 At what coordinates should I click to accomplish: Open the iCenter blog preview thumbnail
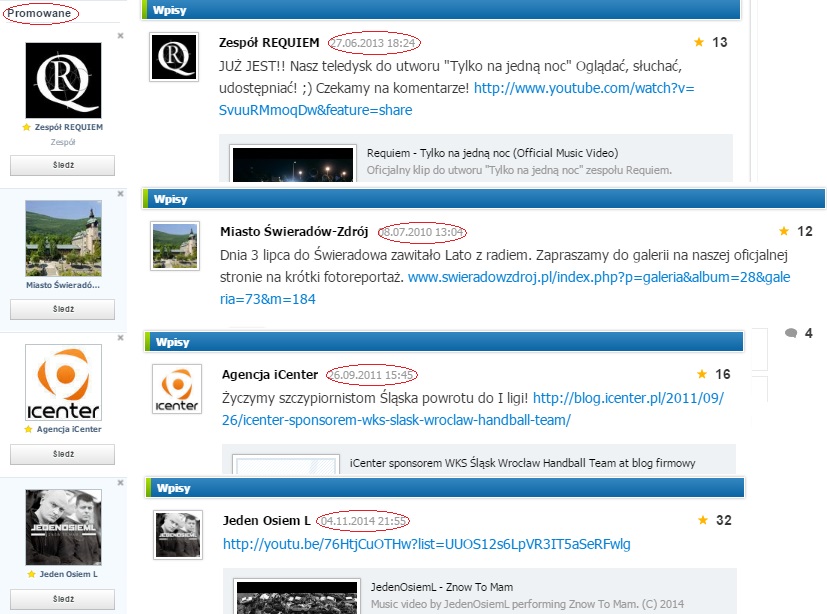point(286,464)
